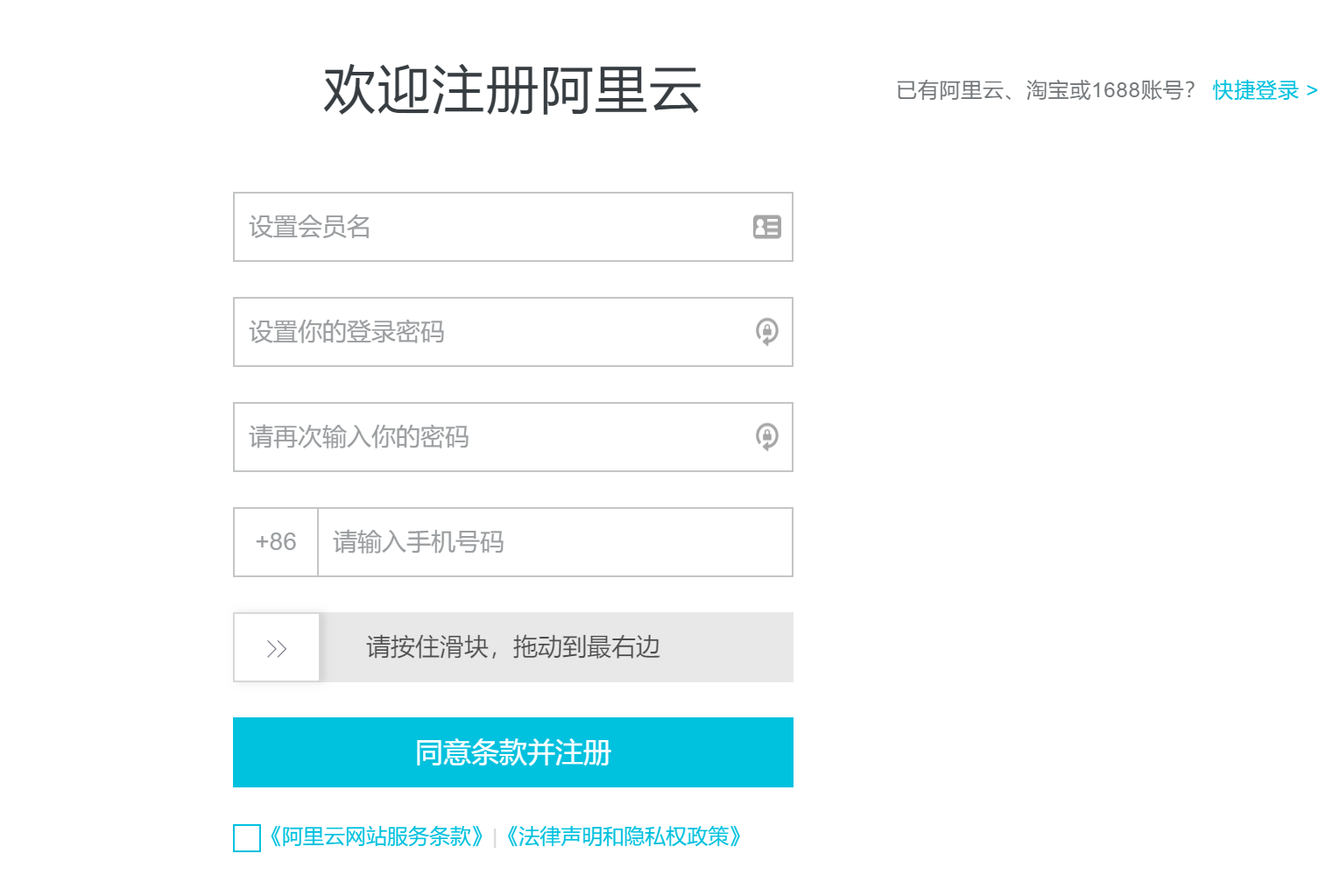Open 《法律声明和隐私权政策》 link
The width and height of the screenshot is (1326, 896).
click(x=624, y=837)
